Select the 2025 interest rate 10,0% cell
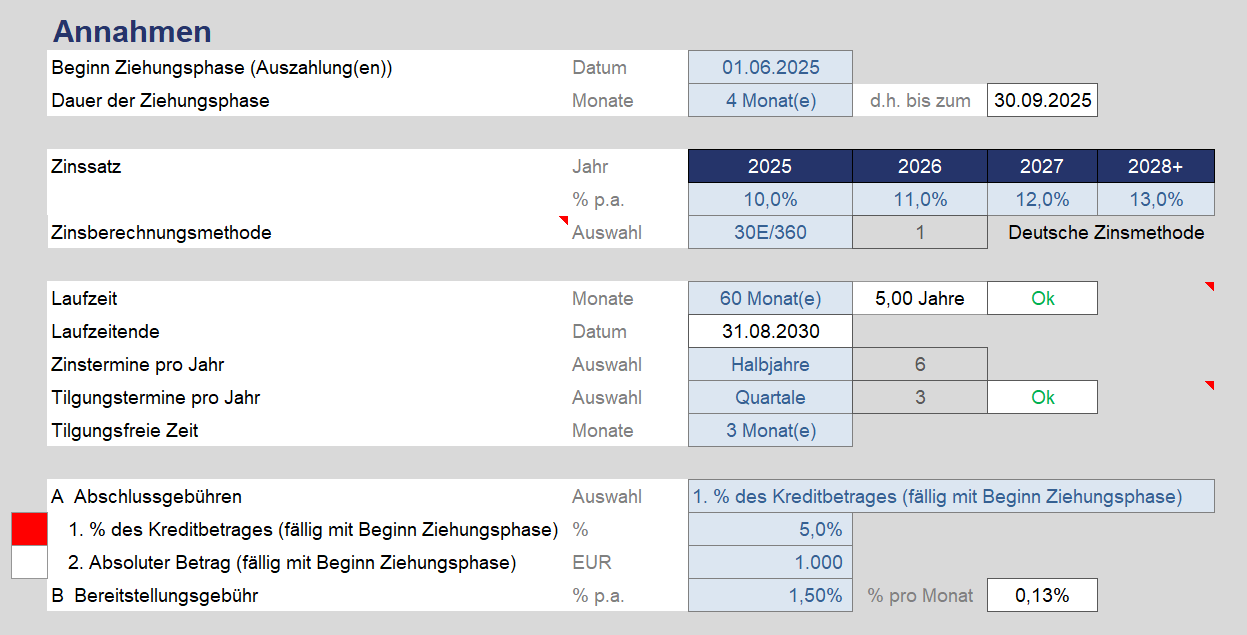 770,200
